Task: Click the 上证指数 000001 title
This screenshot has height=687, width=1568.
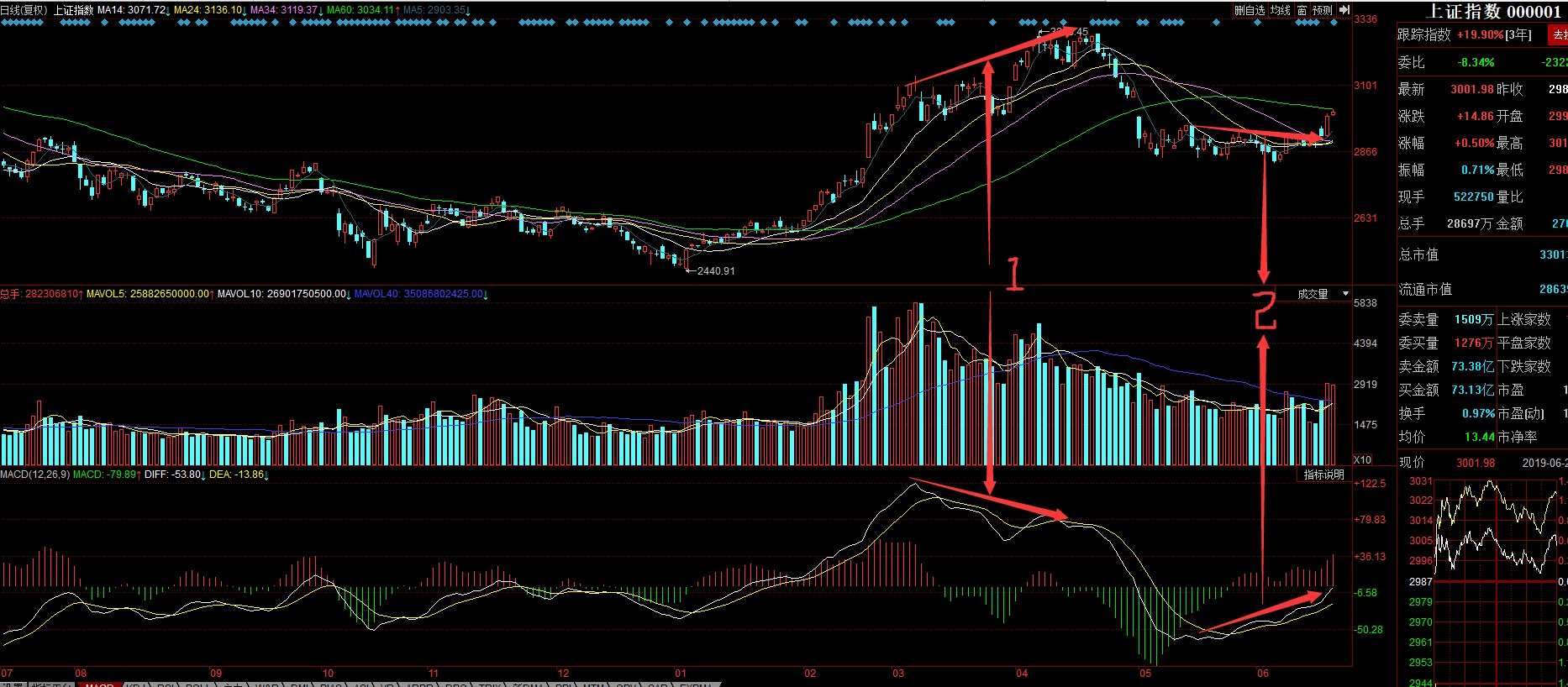Action: [x=1493, y=12]
